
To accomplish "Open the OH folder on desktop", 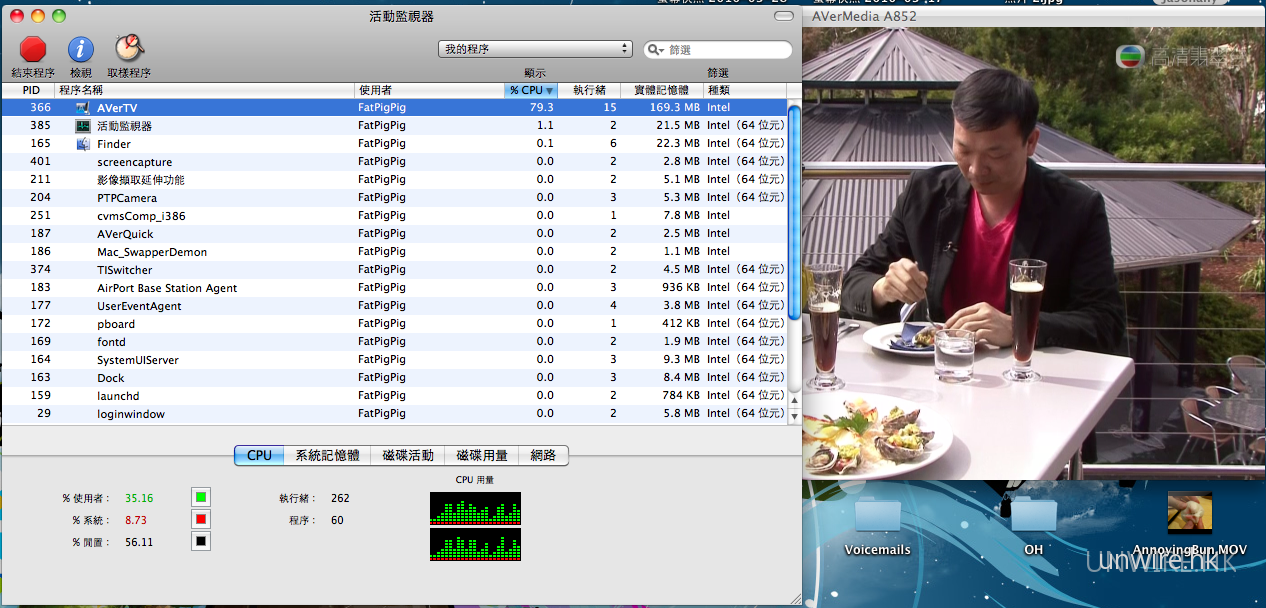I will click(x=1033, y=516).
